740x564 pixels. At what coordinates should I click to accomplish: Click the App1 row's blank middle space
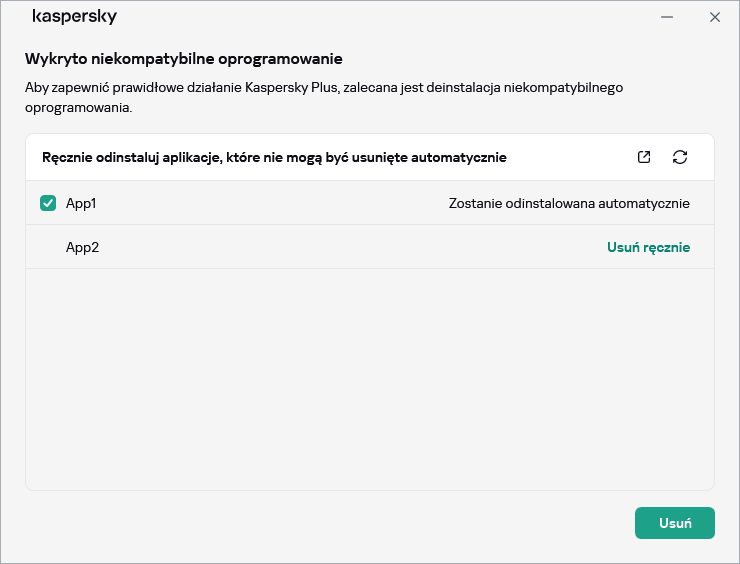[x=270, y=203]
